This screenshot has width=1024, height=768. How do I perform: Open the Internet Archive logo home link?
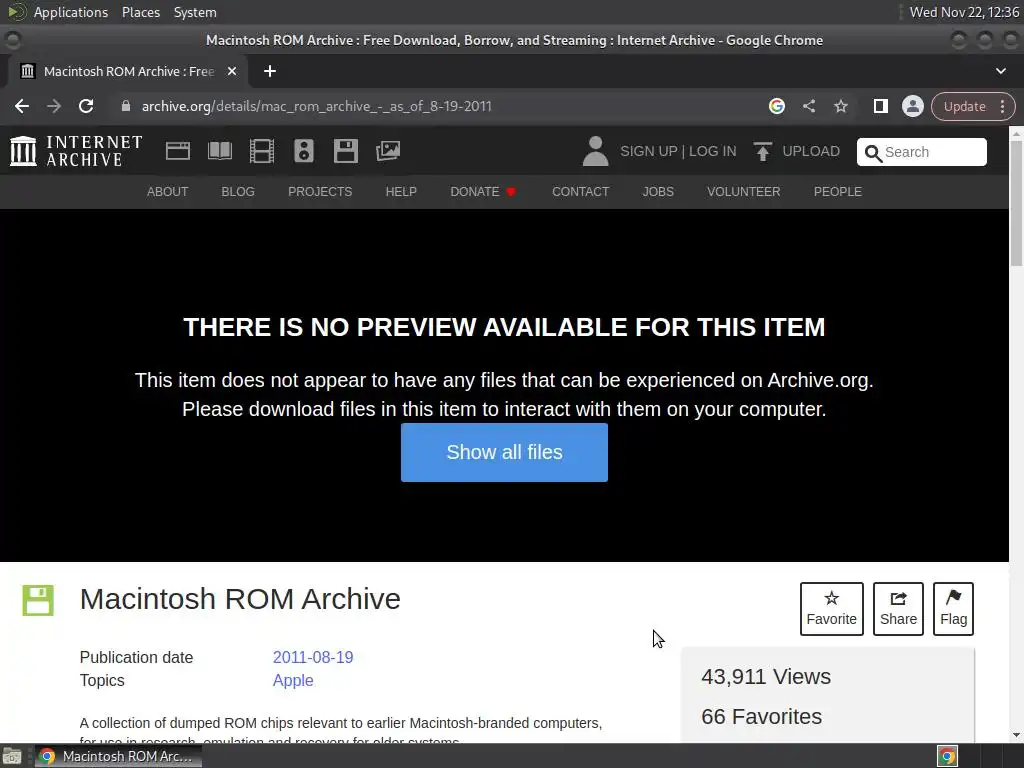76,151
